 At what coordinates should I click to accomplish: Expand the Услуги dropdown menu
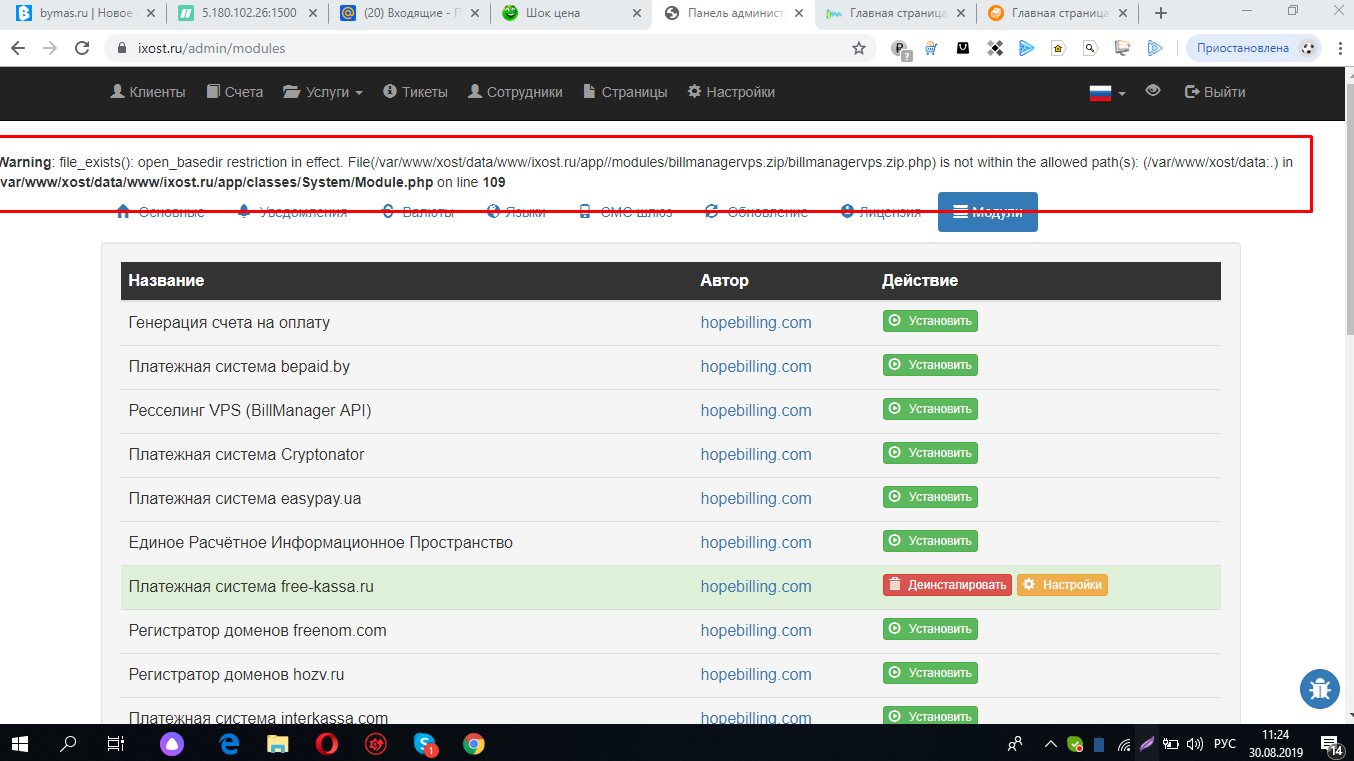[323, 92]
